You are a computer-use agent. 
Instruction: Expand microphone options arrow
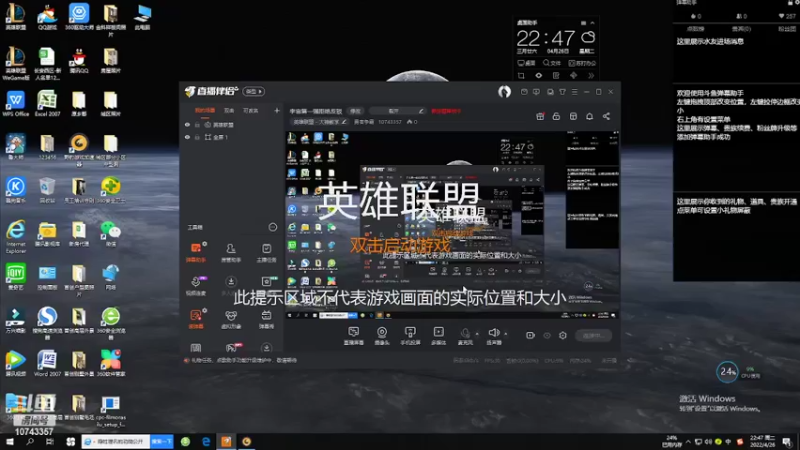[x=477, y=334]
